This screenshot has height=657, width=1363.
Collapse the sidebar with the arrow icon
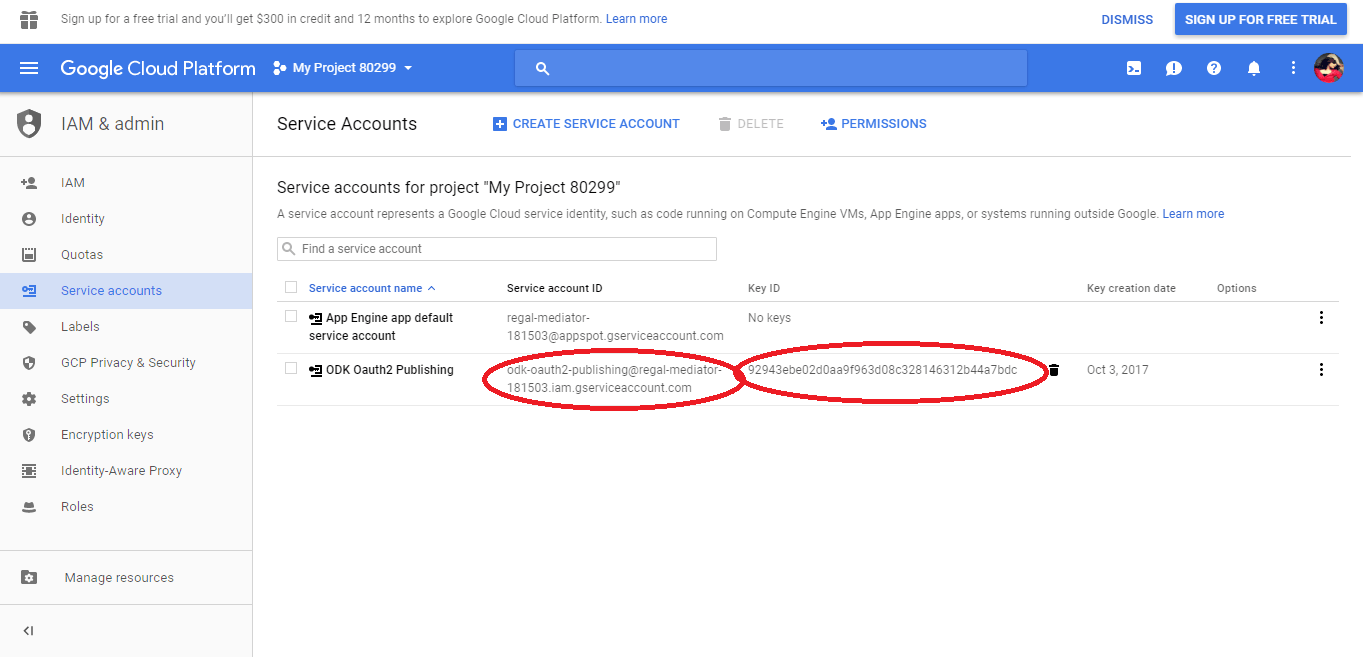[29, 631]
